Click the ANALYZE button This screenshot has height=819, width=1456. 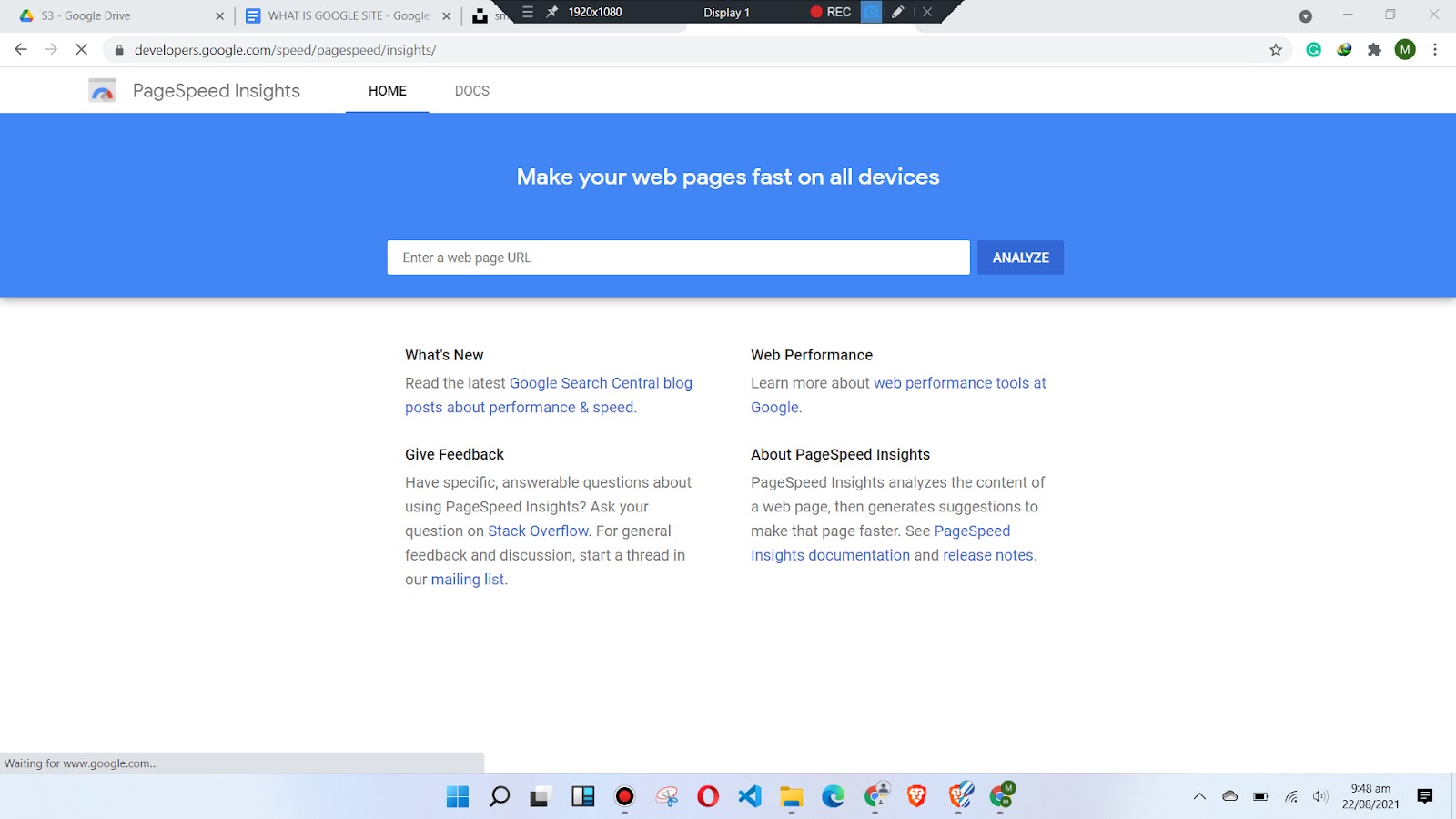pos(1021,258)
